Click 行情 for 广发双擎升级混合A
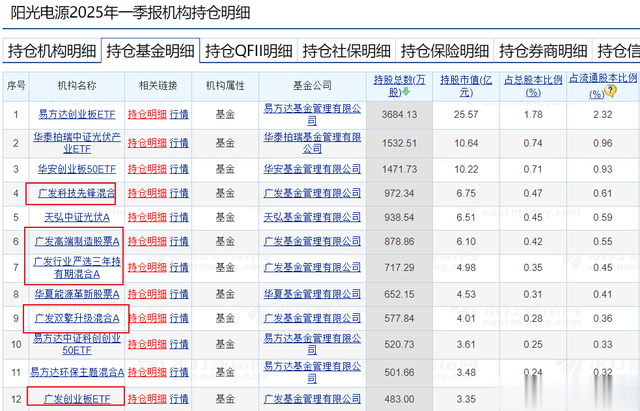This screenshot has width=640, height=411. point(179,318)
